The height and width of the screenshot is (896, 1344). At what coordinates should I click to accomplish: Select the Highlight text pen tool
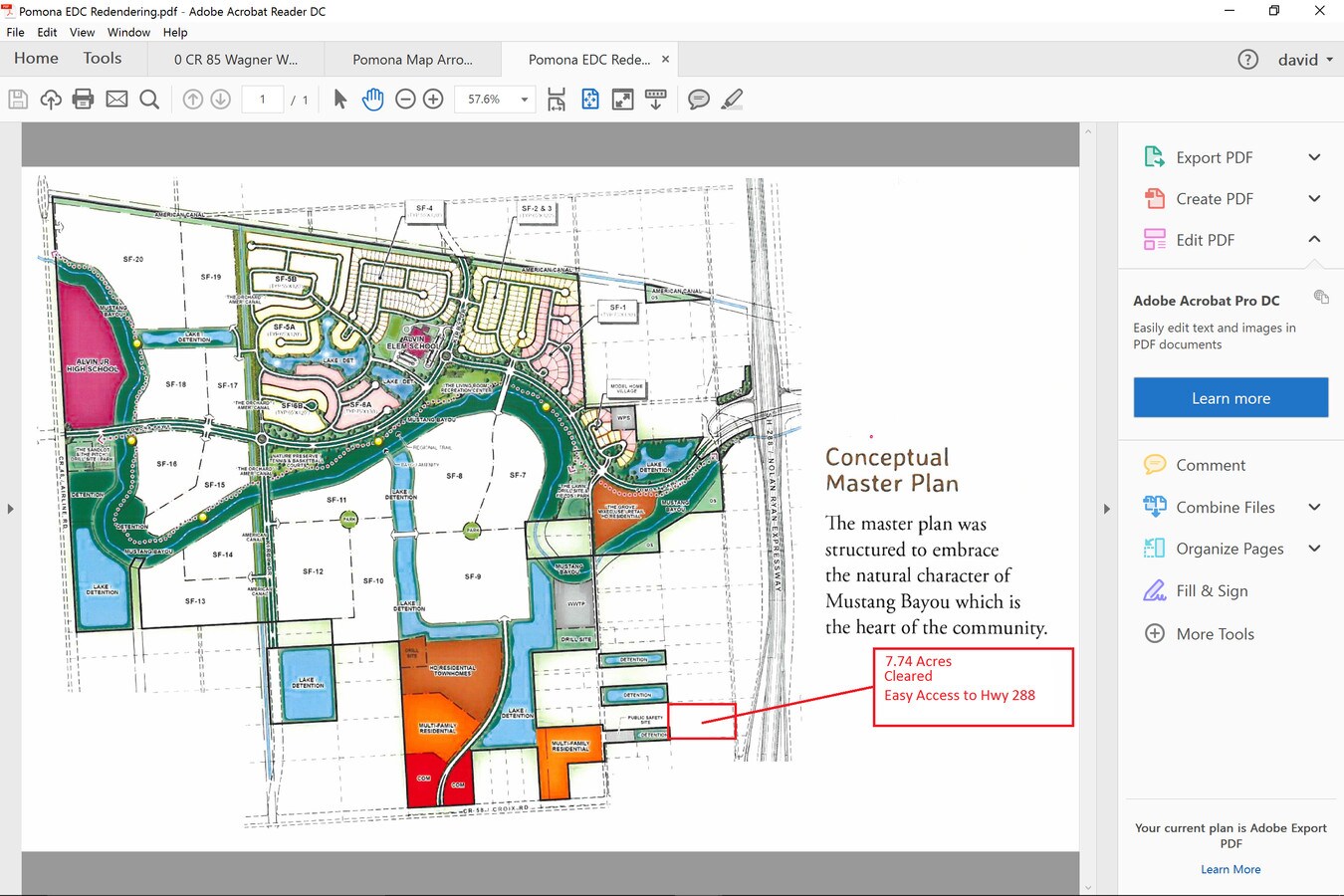coord(732,99)
